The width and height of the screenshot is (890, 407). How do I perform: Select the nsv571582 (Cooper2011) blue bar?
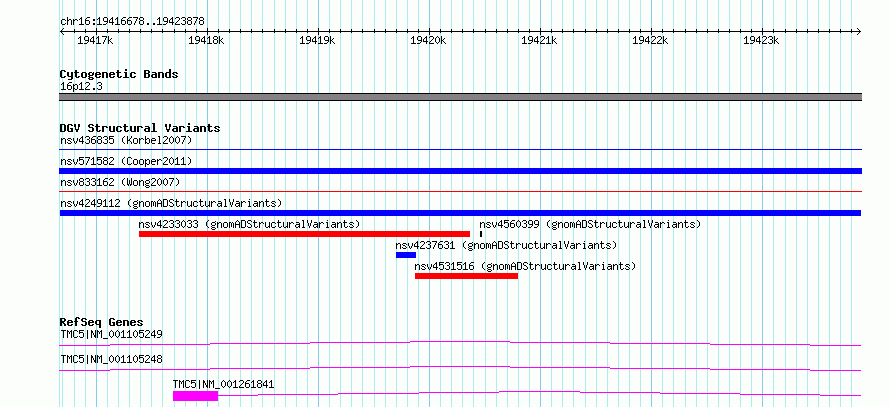pos(460,171)
